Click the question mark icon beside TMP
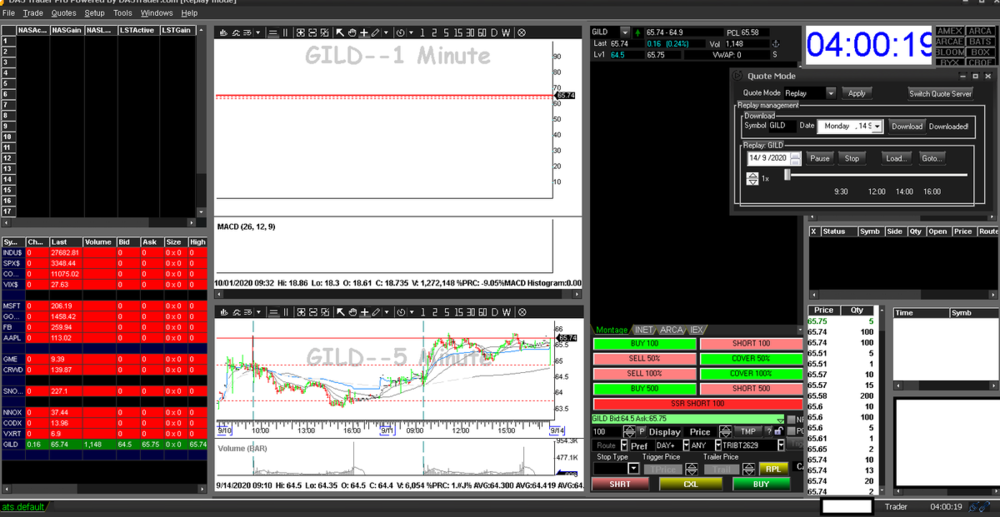 pos(770,432)
